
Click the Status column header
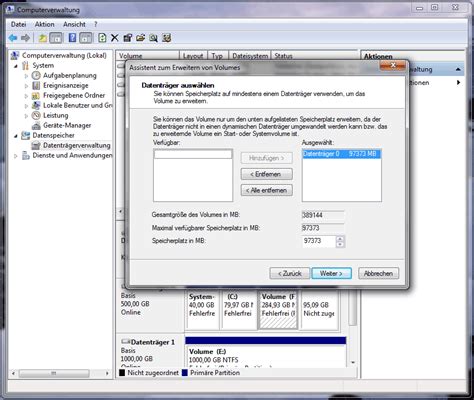tap(314, 56)
